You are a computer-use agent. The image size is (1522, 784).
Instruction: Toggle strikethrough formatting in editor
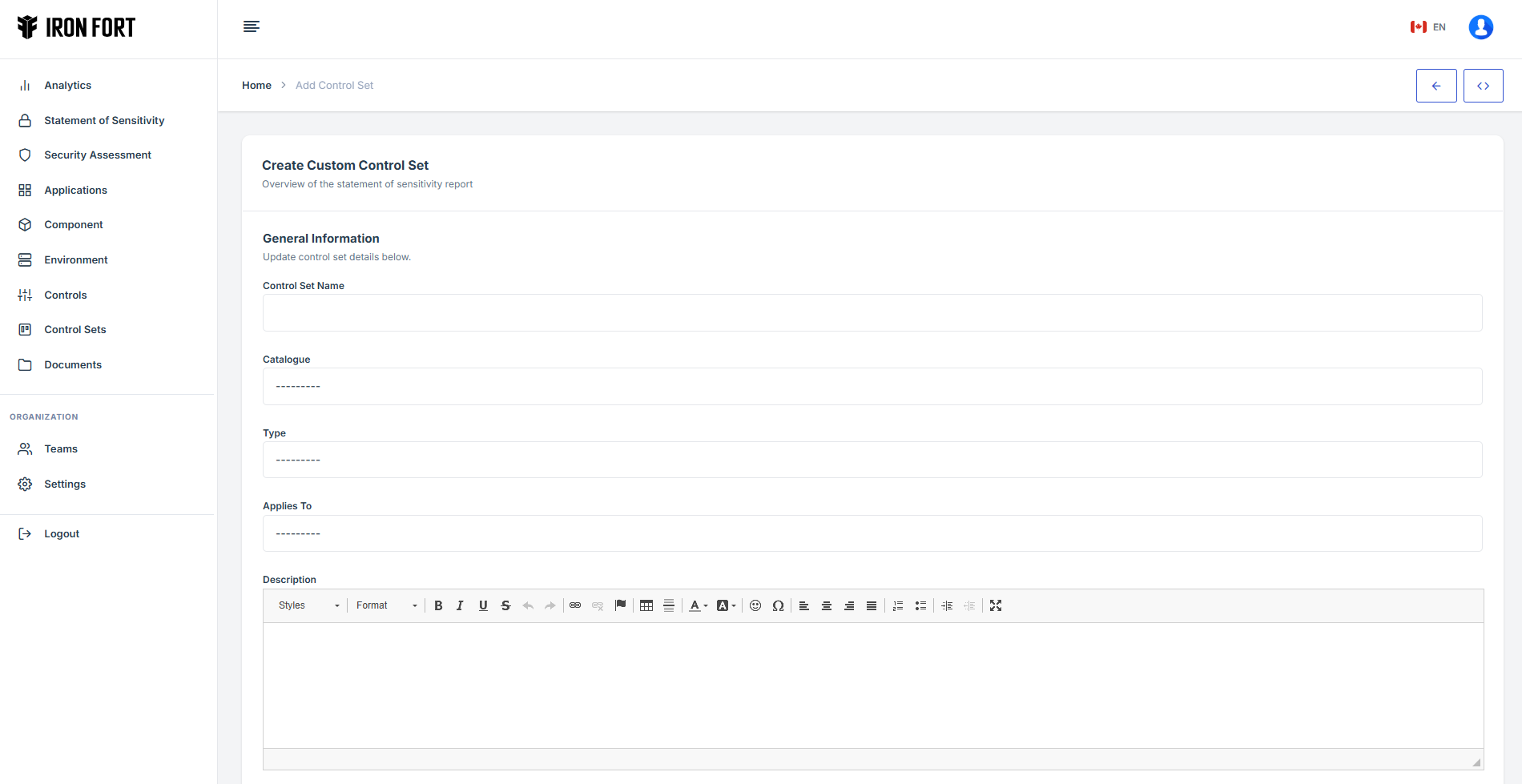click(x=505, y=606)
